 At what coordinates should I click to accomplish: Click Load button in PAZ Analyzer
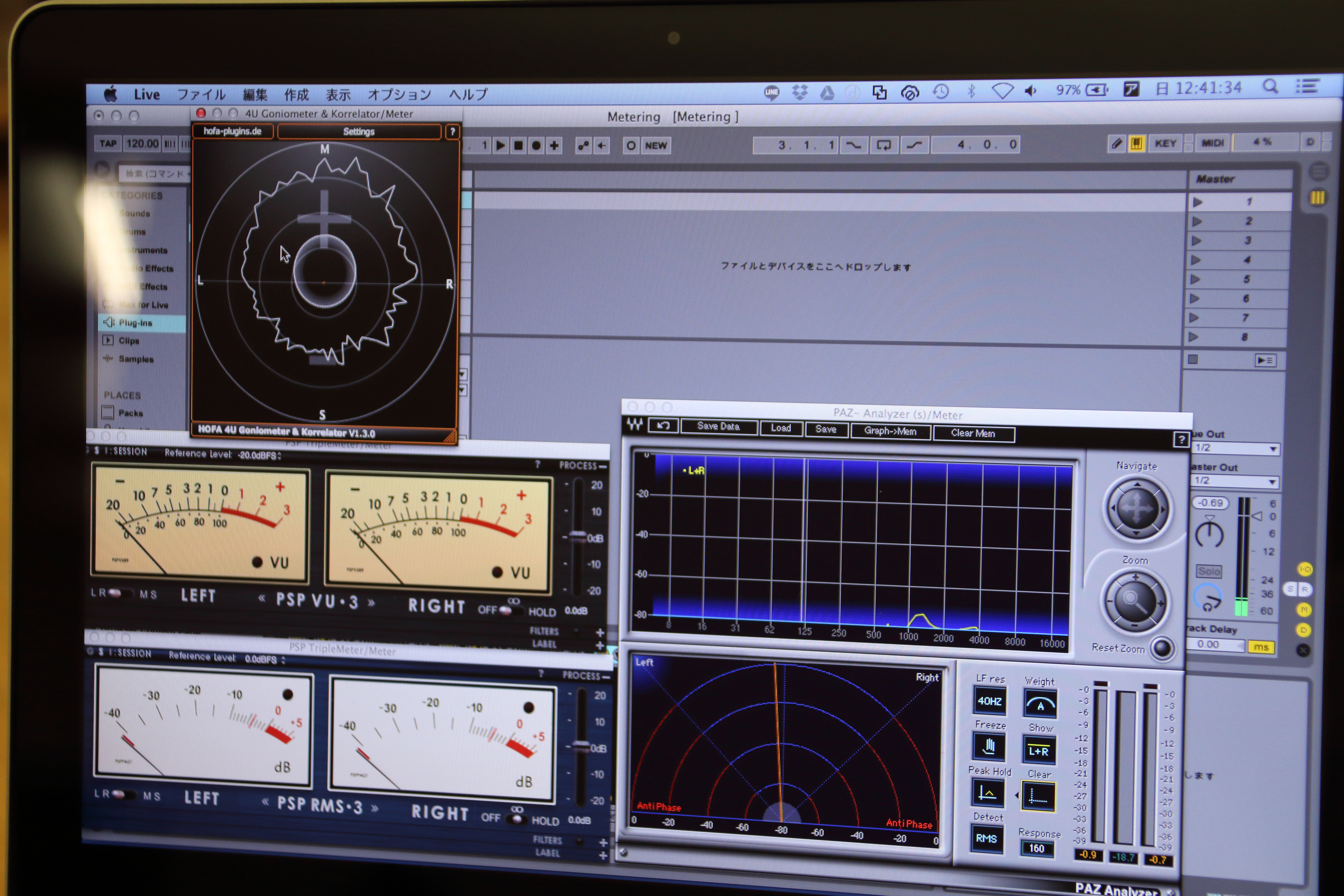[781, 428]
